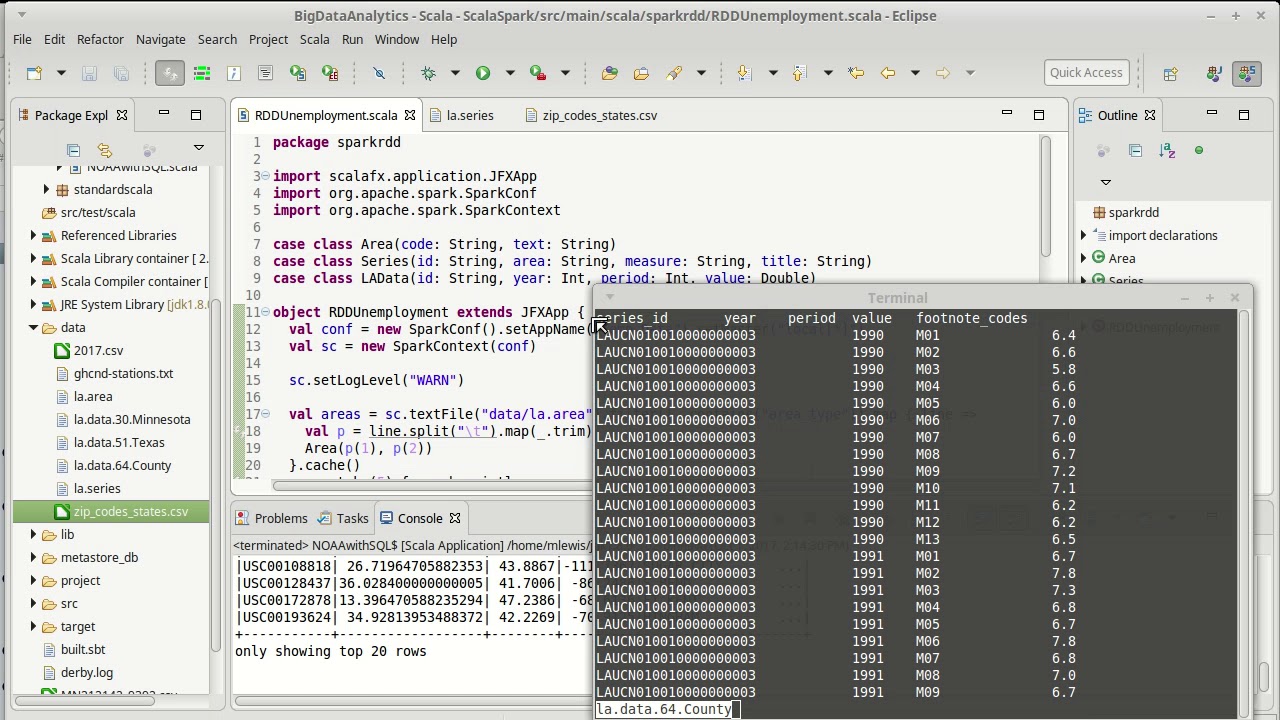Minimize the Package Explorer view

point(164,114)
